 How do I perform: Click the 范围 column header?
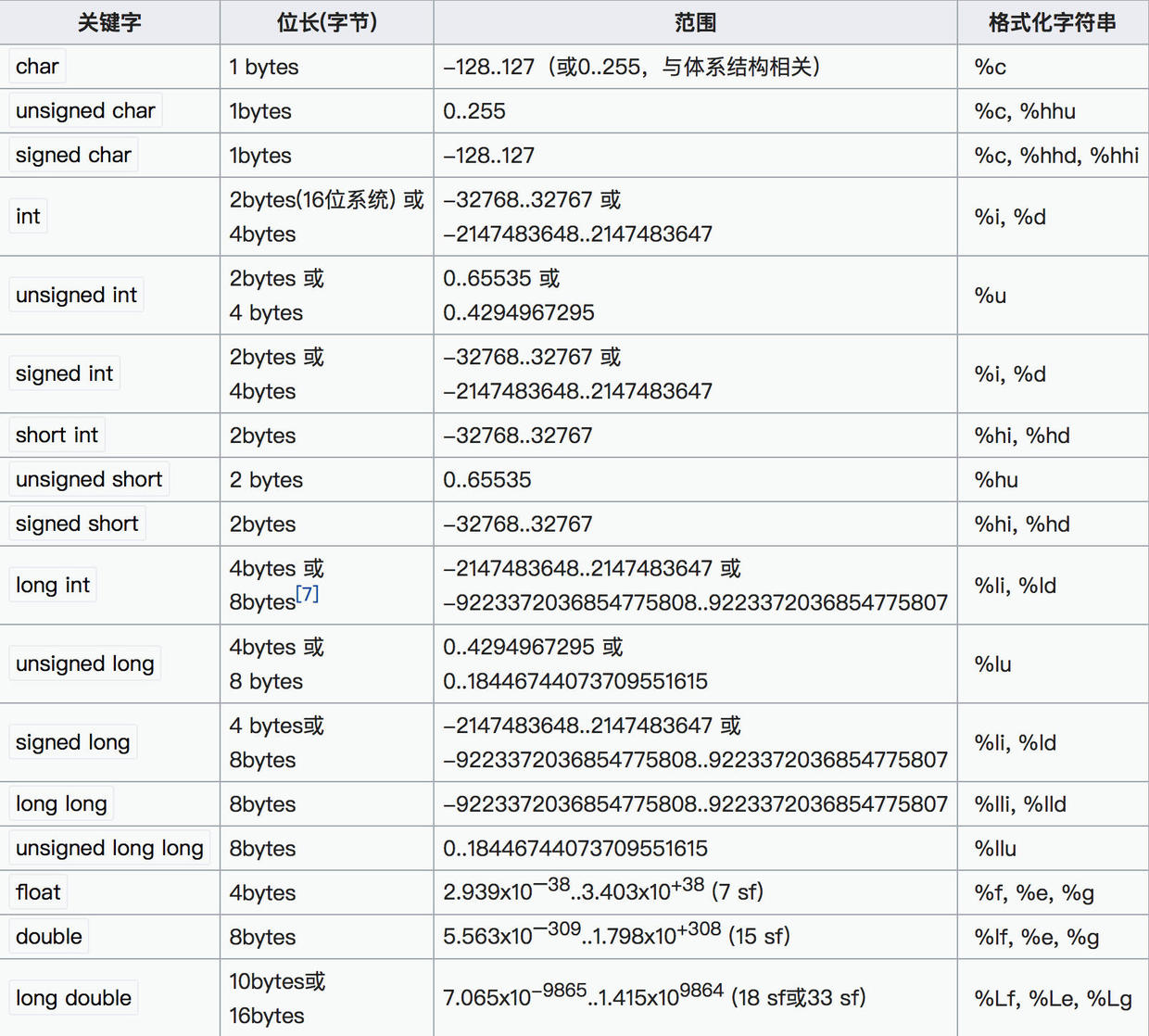695,22
